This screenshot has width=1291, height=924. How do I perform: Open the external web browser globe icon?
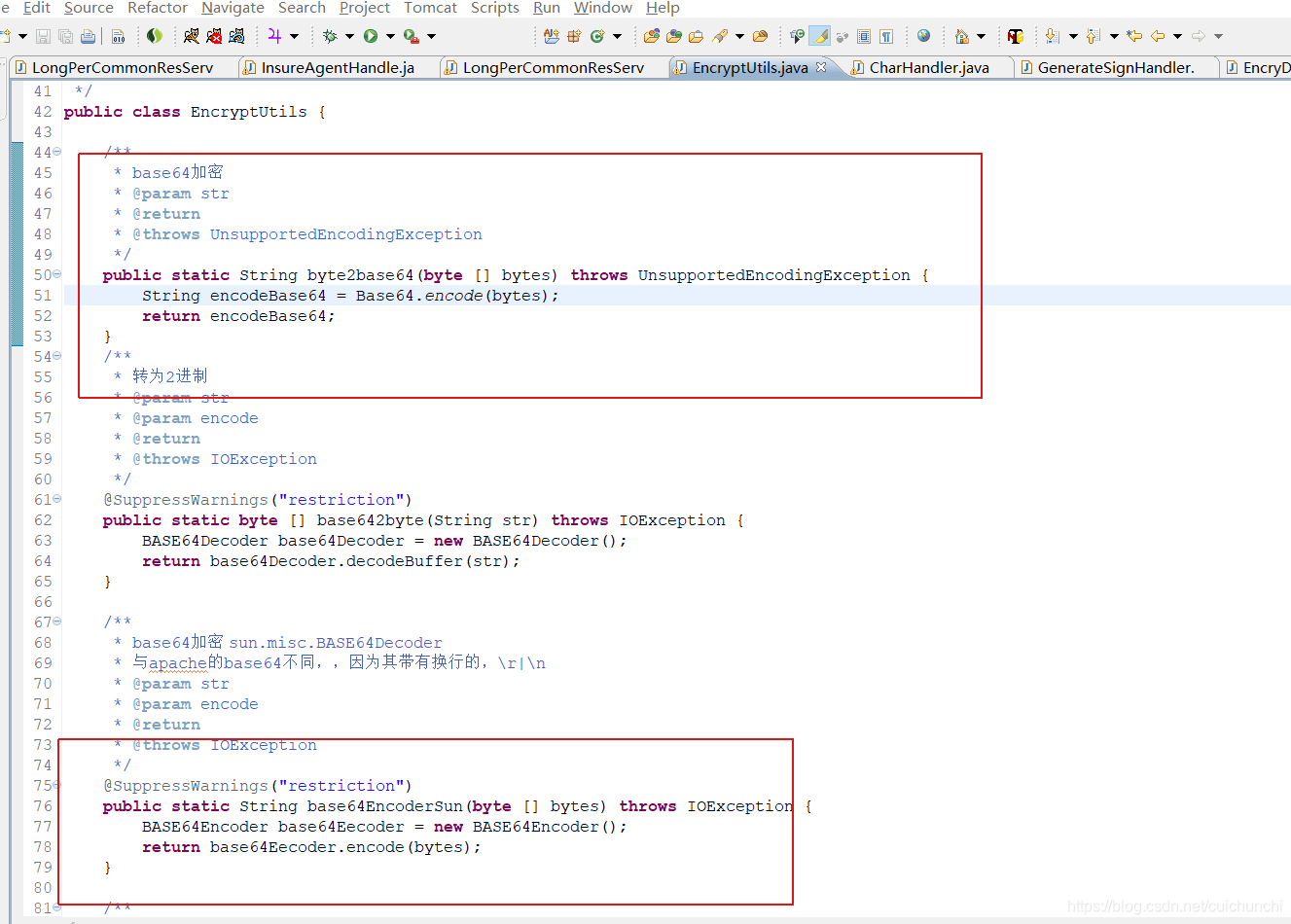[x=922, y=36]
